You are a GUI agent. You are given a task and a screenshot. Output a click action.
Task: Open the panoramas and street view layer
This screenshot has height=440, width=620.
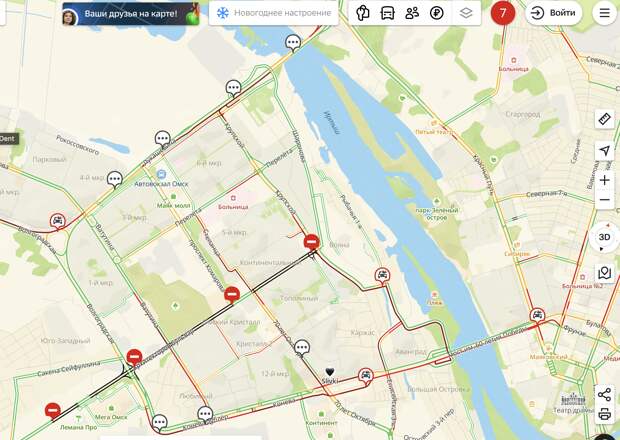[362, 13]
